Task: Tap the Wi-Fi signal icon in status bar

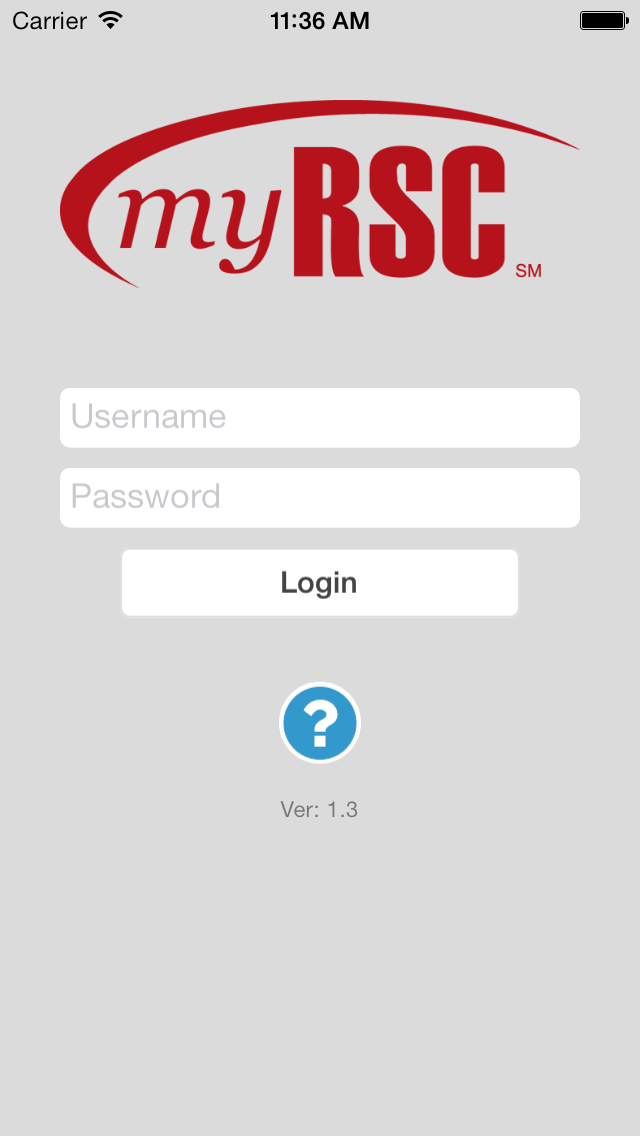Action: 111,20
